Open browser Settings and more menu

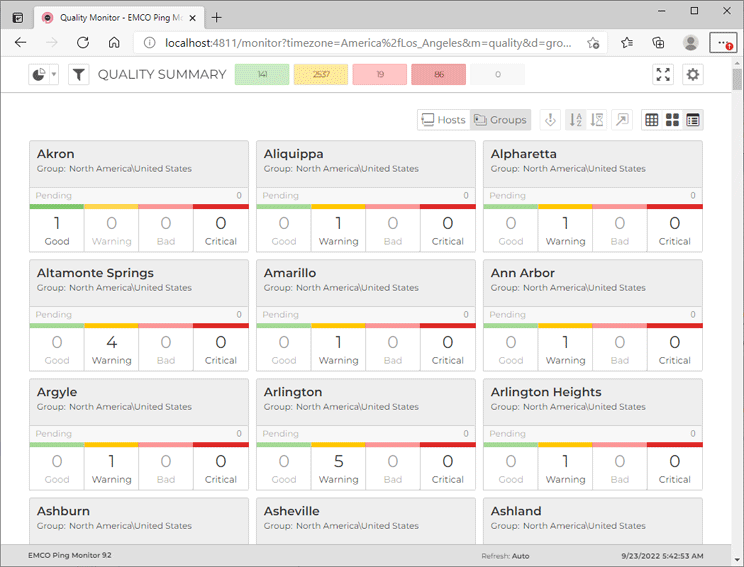coord(722,43)
